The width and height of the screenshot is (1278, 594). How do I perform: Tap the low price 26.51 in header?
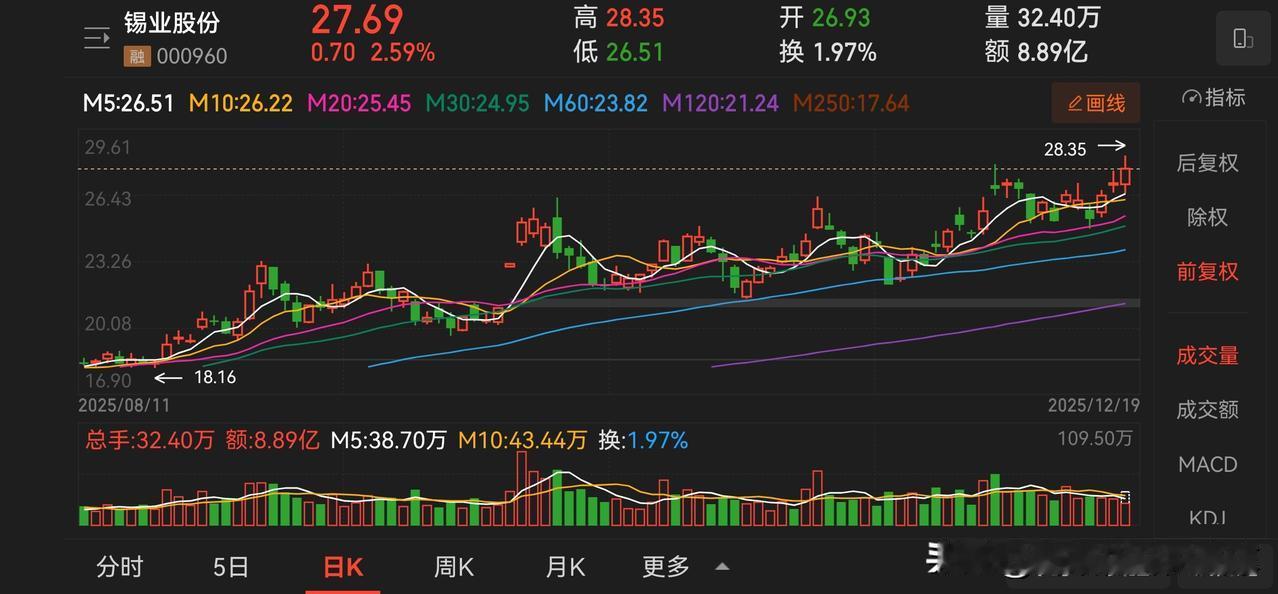tap(634, 51)
